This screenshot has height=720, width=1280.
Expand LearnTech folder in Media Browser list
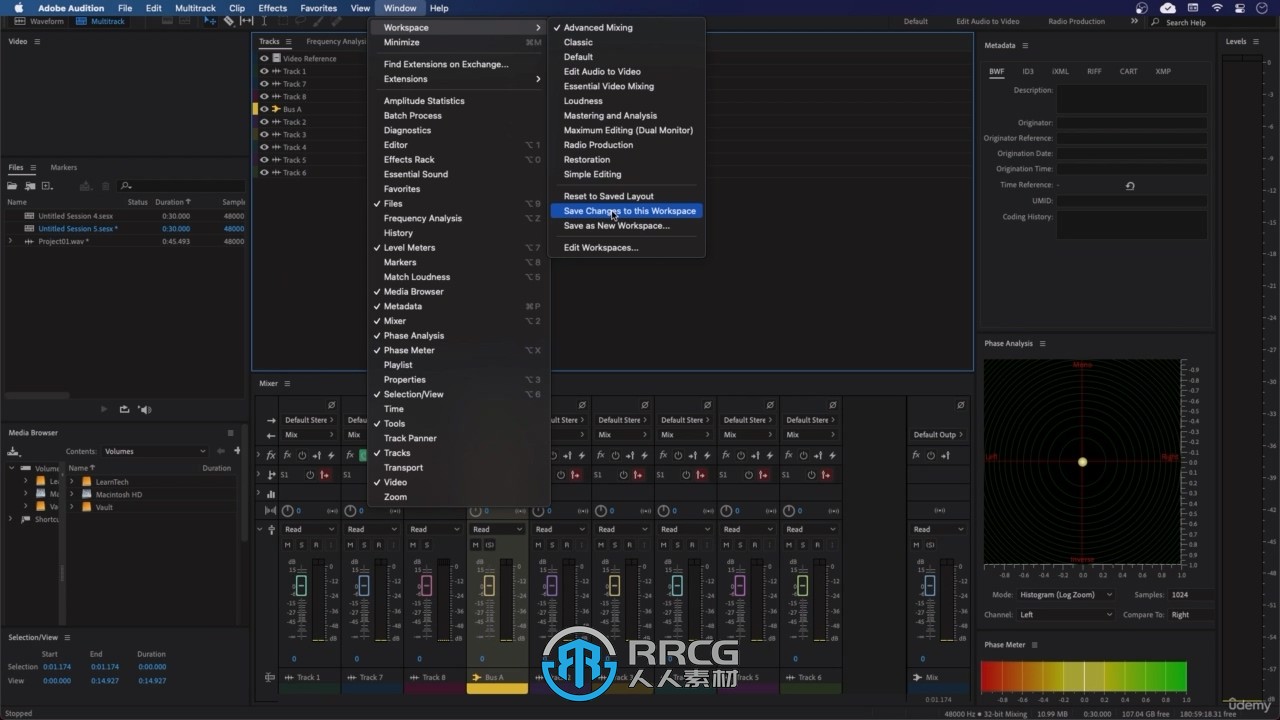72,481
